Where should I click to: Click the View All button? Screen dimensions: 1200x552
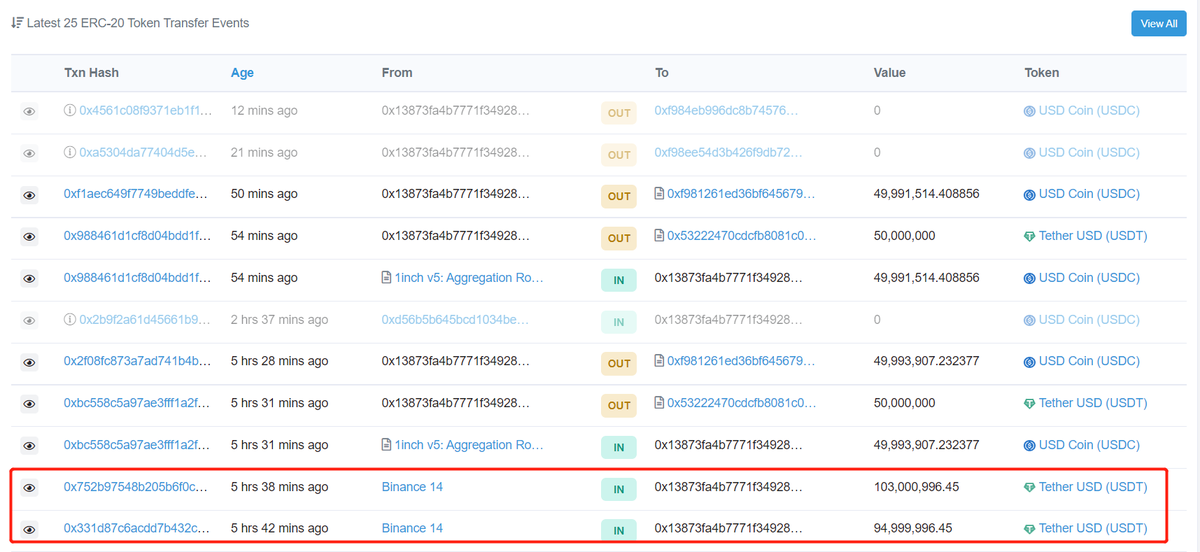[x=1159, y=23]
